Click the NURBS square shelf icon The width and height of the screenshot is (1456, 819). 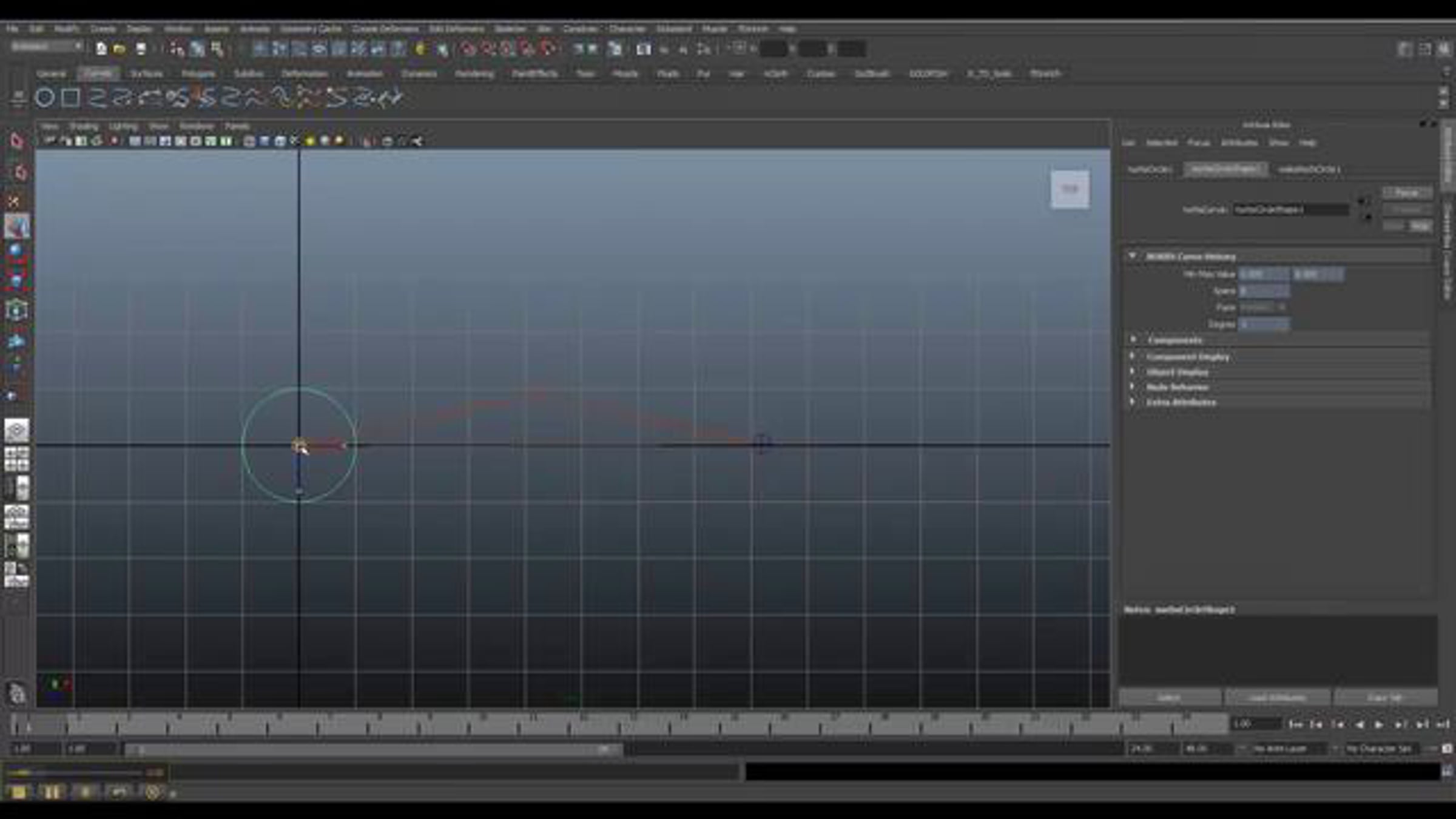point(71,98)
